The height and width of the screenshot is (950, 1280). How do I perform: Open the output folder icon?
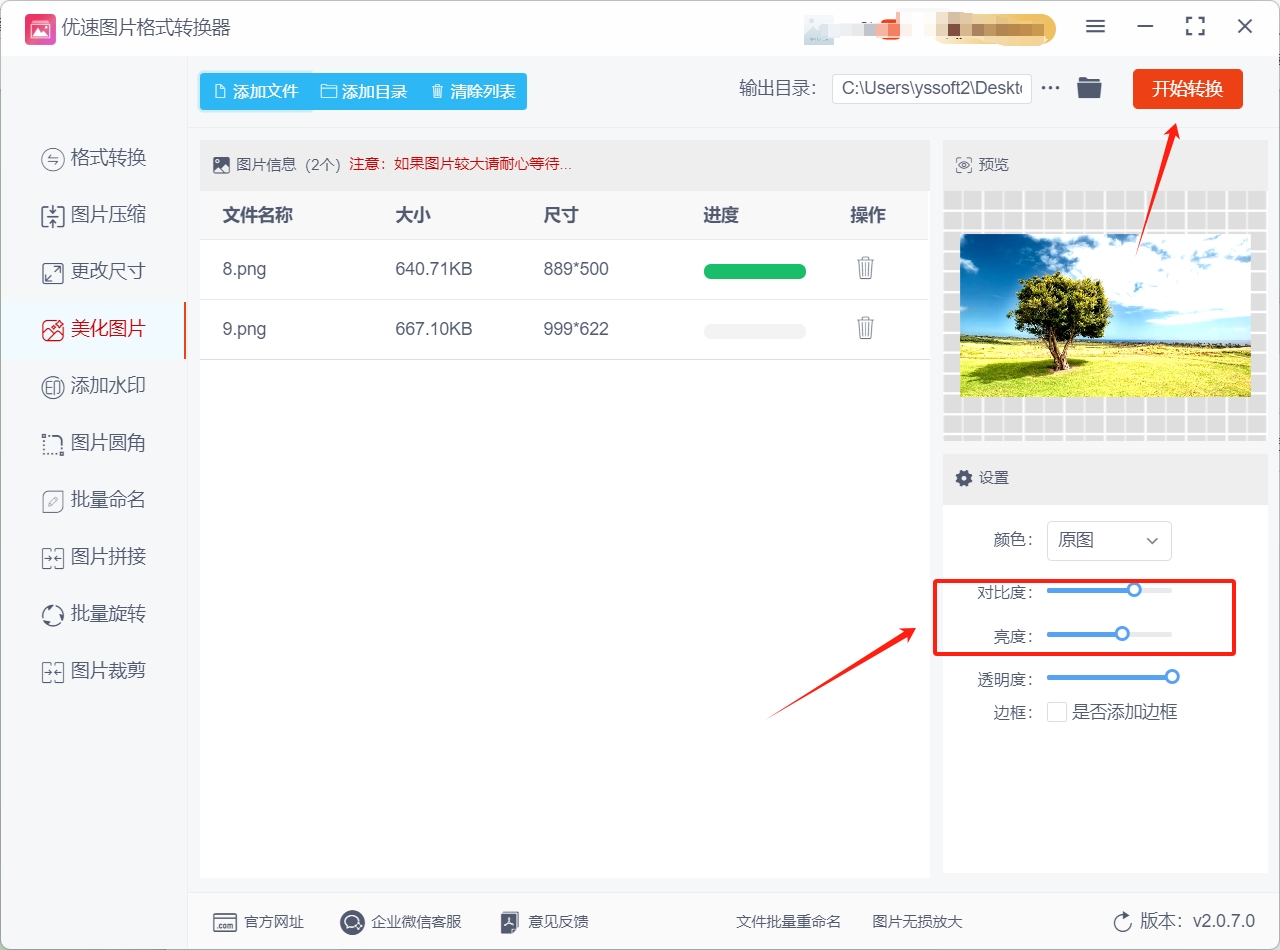(1089, 88)
